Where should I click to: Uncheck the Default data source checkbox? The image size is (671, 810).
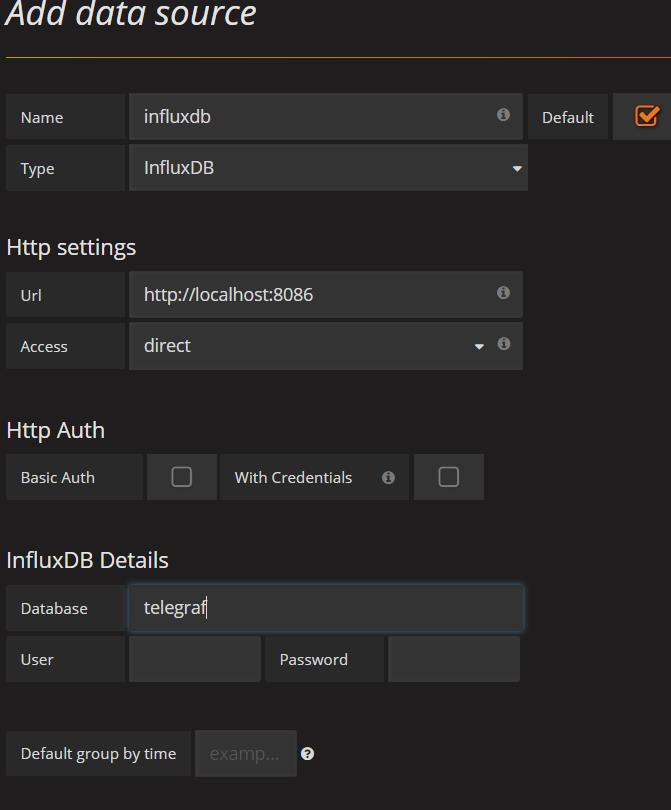click(647, 116)
